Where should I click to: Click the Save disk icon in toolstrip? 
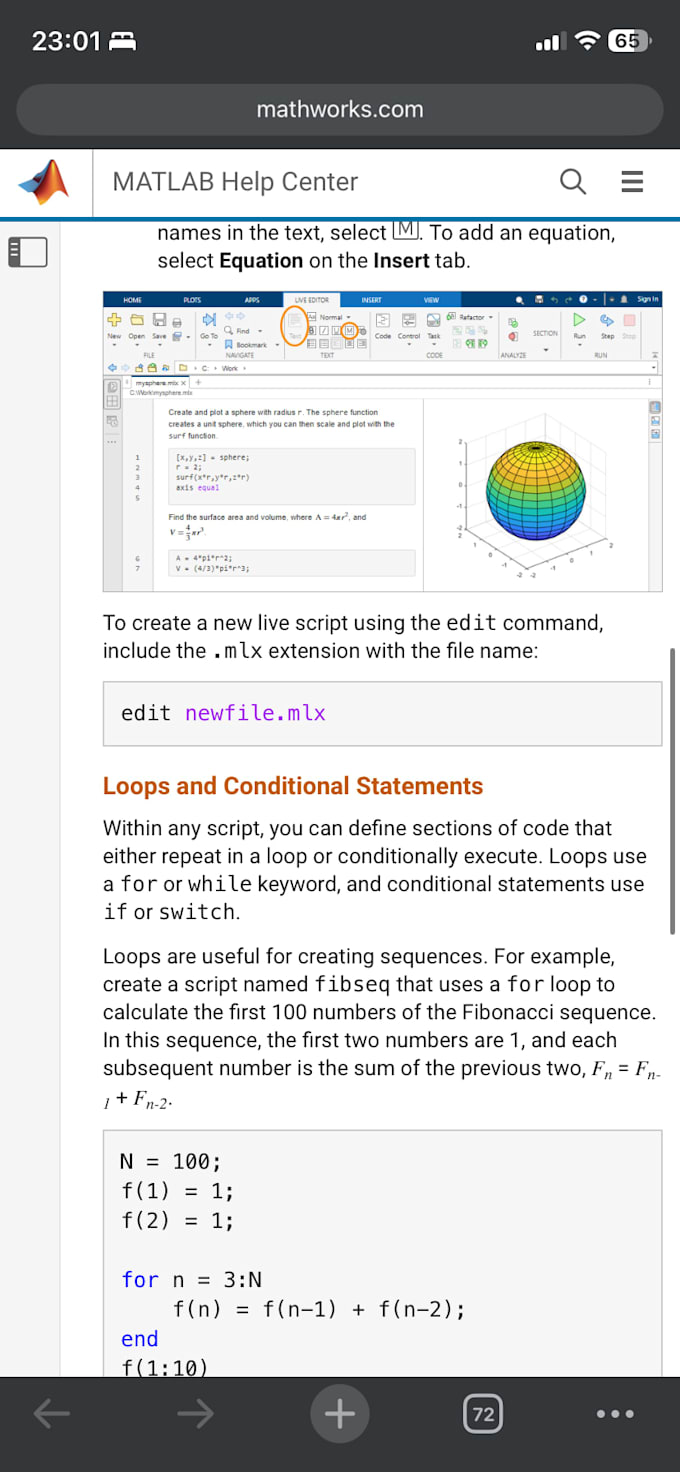159,319
